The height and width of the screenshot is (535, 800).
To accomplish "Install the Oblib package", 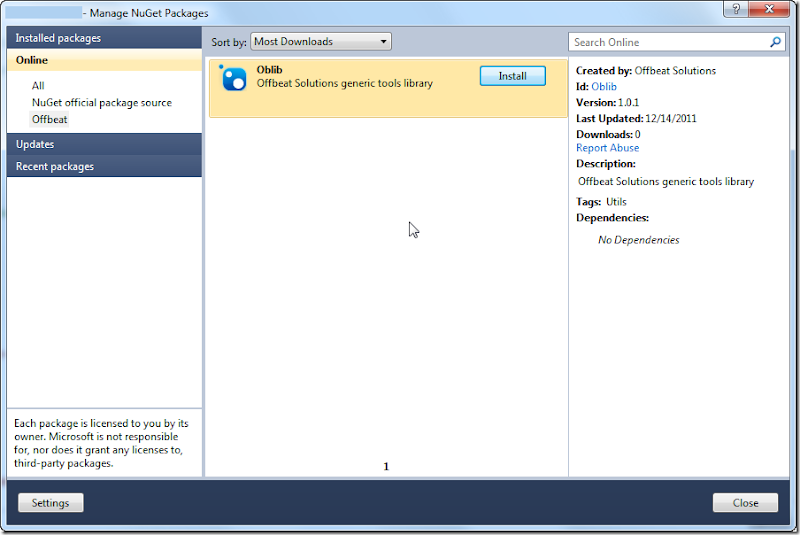I will (512, 76).
